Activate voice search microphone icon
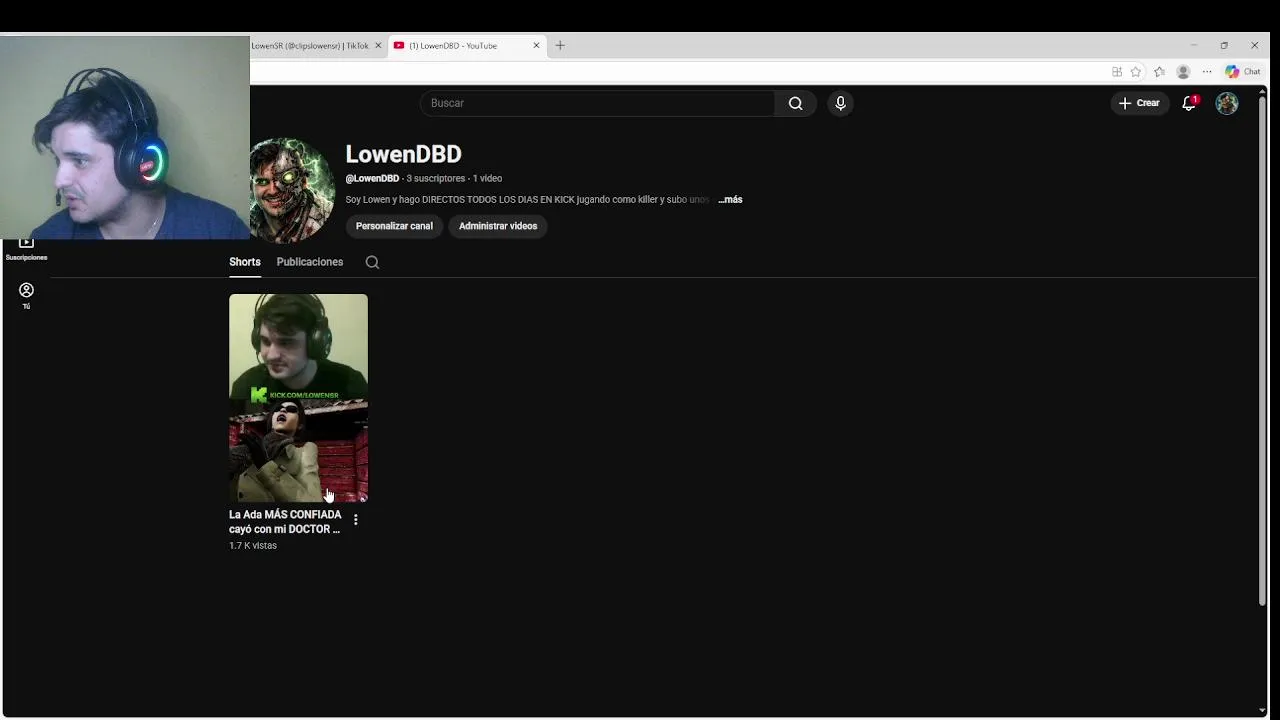 pos(840,103)
